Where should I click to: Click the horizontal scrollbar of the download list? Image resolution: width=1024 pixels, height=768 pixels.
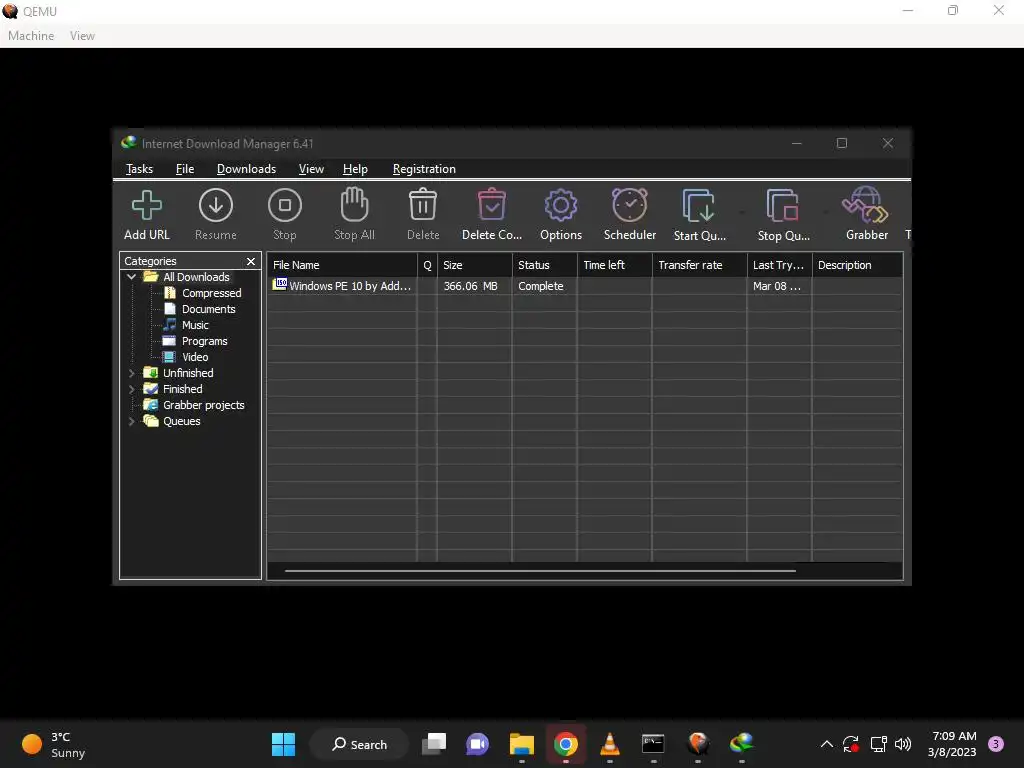540,571
